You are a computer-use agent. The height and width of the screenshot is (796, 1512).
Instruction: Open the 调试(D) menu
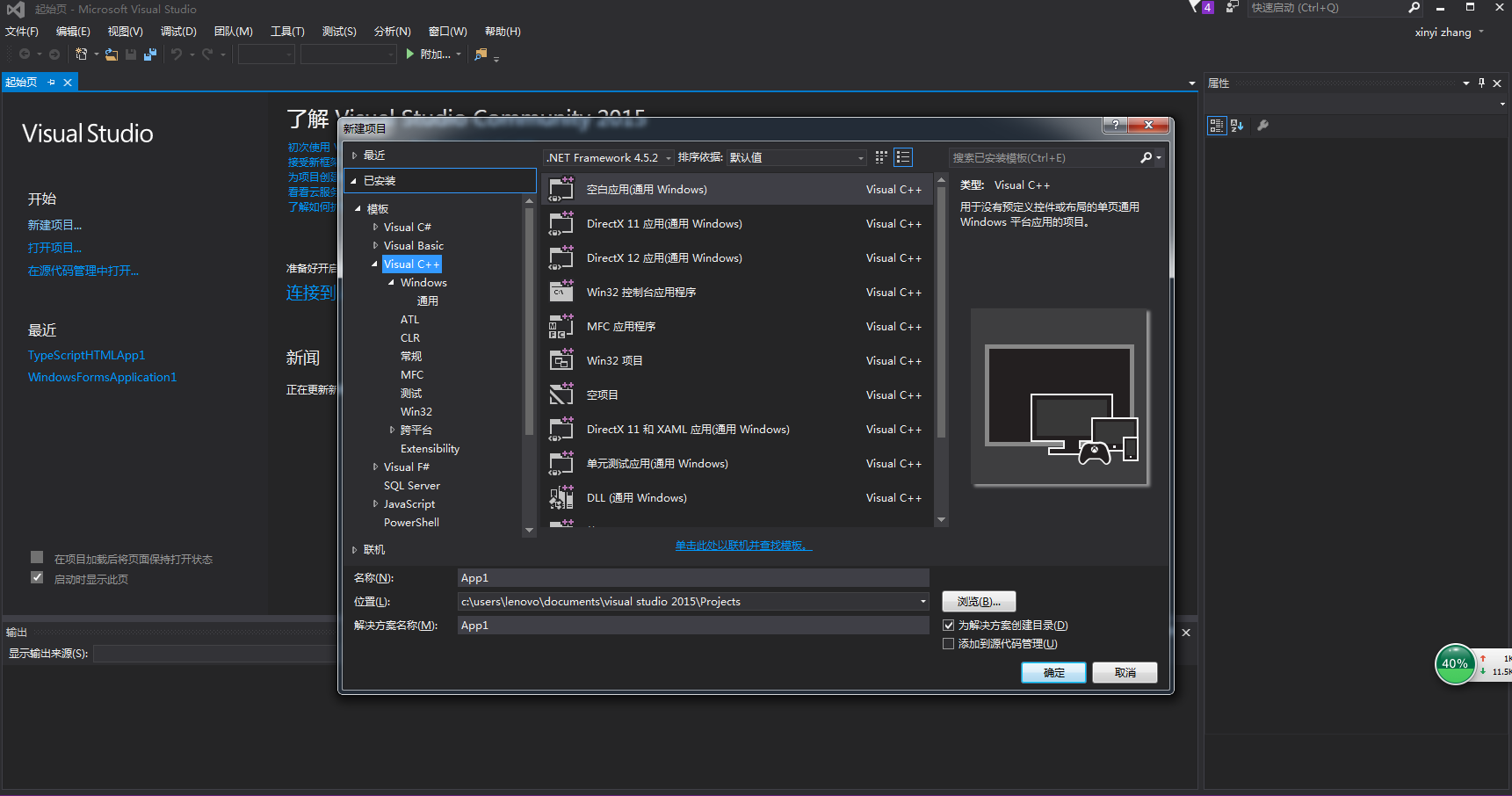coord(178,32)
